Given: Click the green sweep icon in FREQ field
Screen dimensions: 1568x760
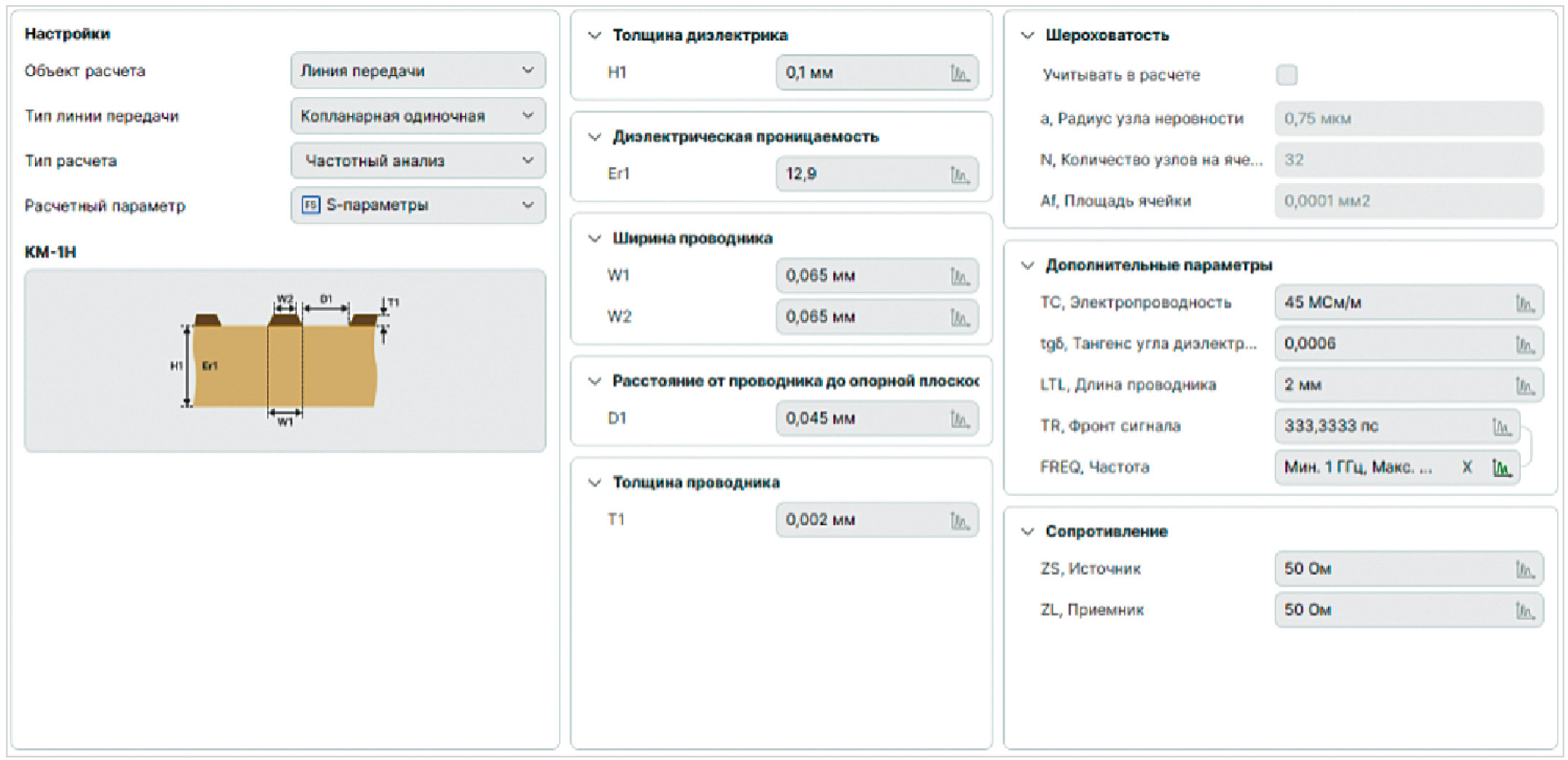Looking at the screenshot, I should point(1502,468).
